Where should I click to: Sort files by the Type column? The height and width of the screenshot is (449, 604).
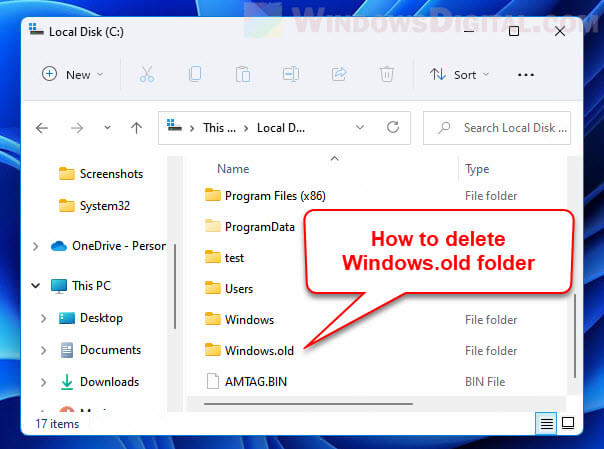[x=477, y=169]
